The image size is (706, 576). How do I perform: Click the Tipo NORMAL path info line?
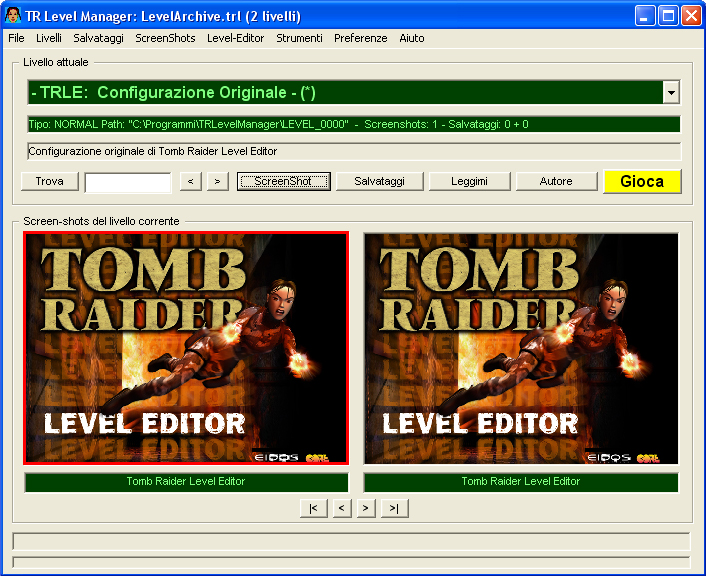[354, 124]
